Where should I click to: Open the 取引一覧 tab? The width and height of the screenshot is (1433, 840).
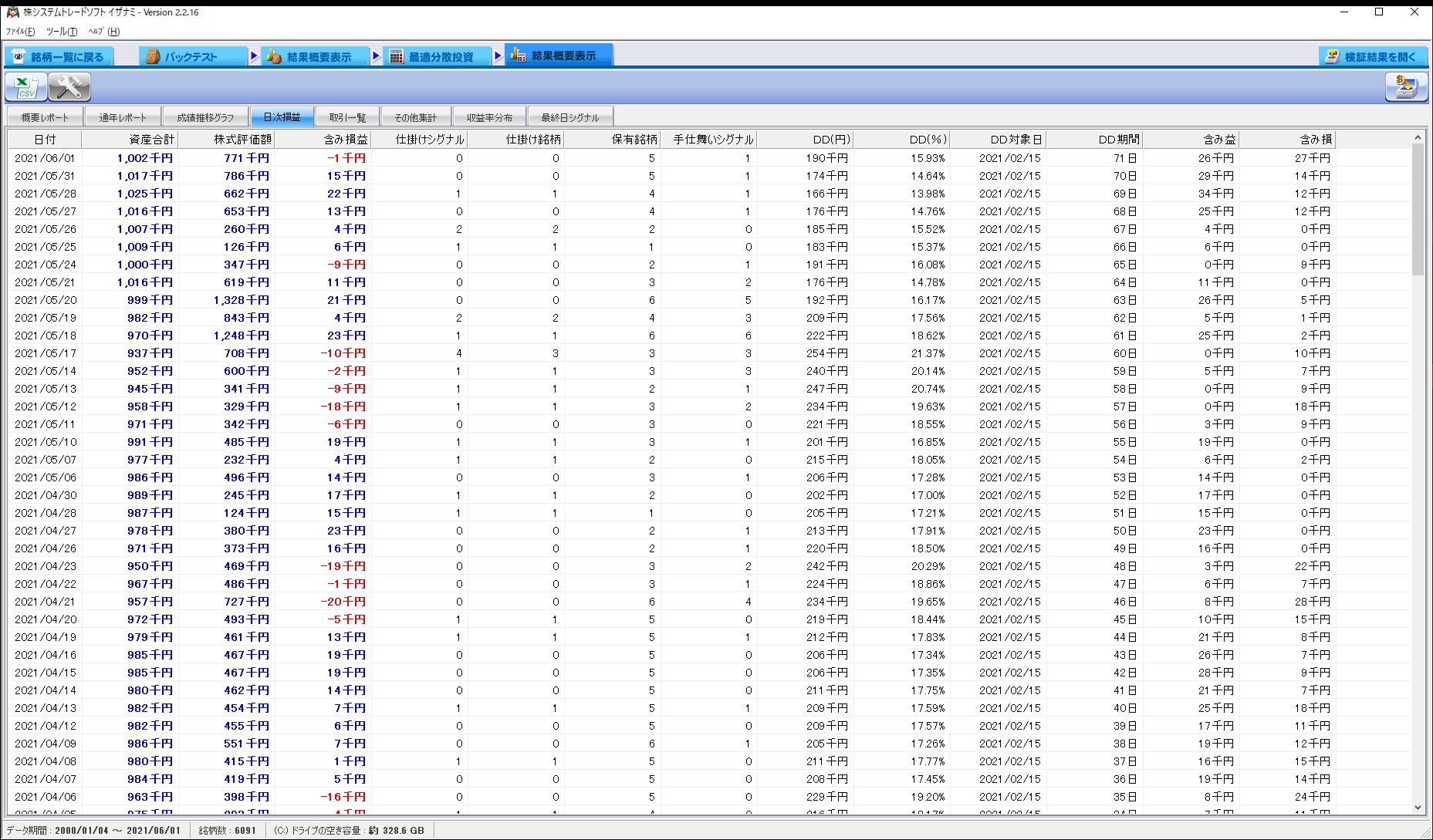[347, 117]
